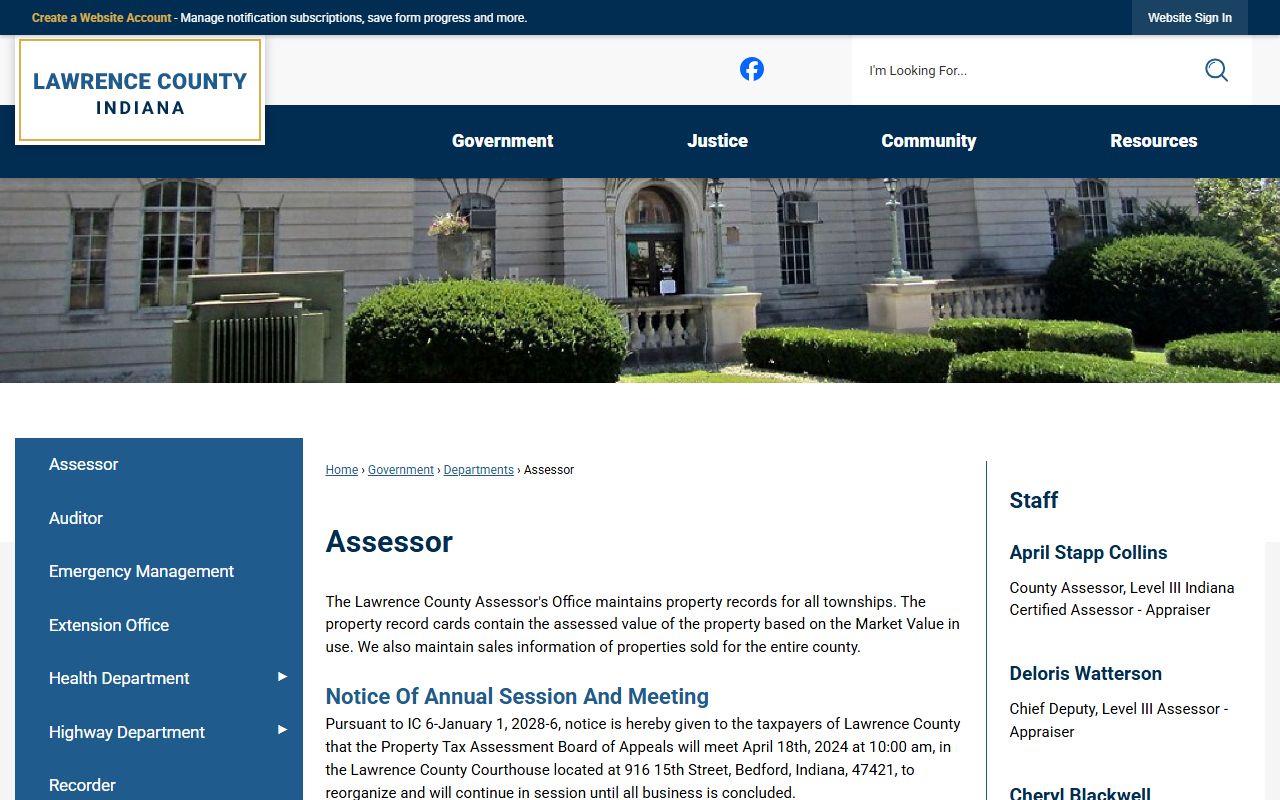Image resolution: width=1280 pixels, height=800 pixels.
Task: Open the Government menu
Action: [x=502, y=141]
